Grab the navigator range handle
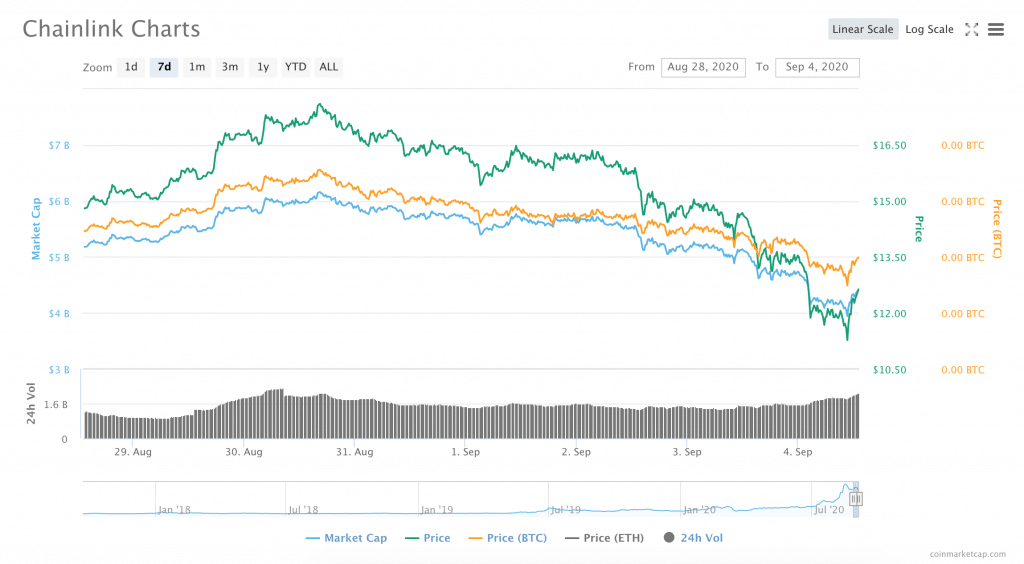 855,499
